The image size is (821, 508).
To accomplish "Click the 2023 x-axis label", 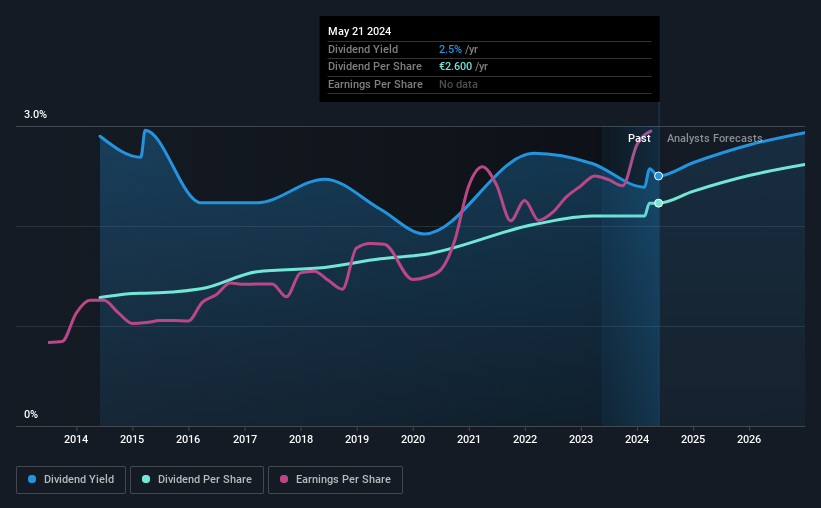I will coord(581,439).
